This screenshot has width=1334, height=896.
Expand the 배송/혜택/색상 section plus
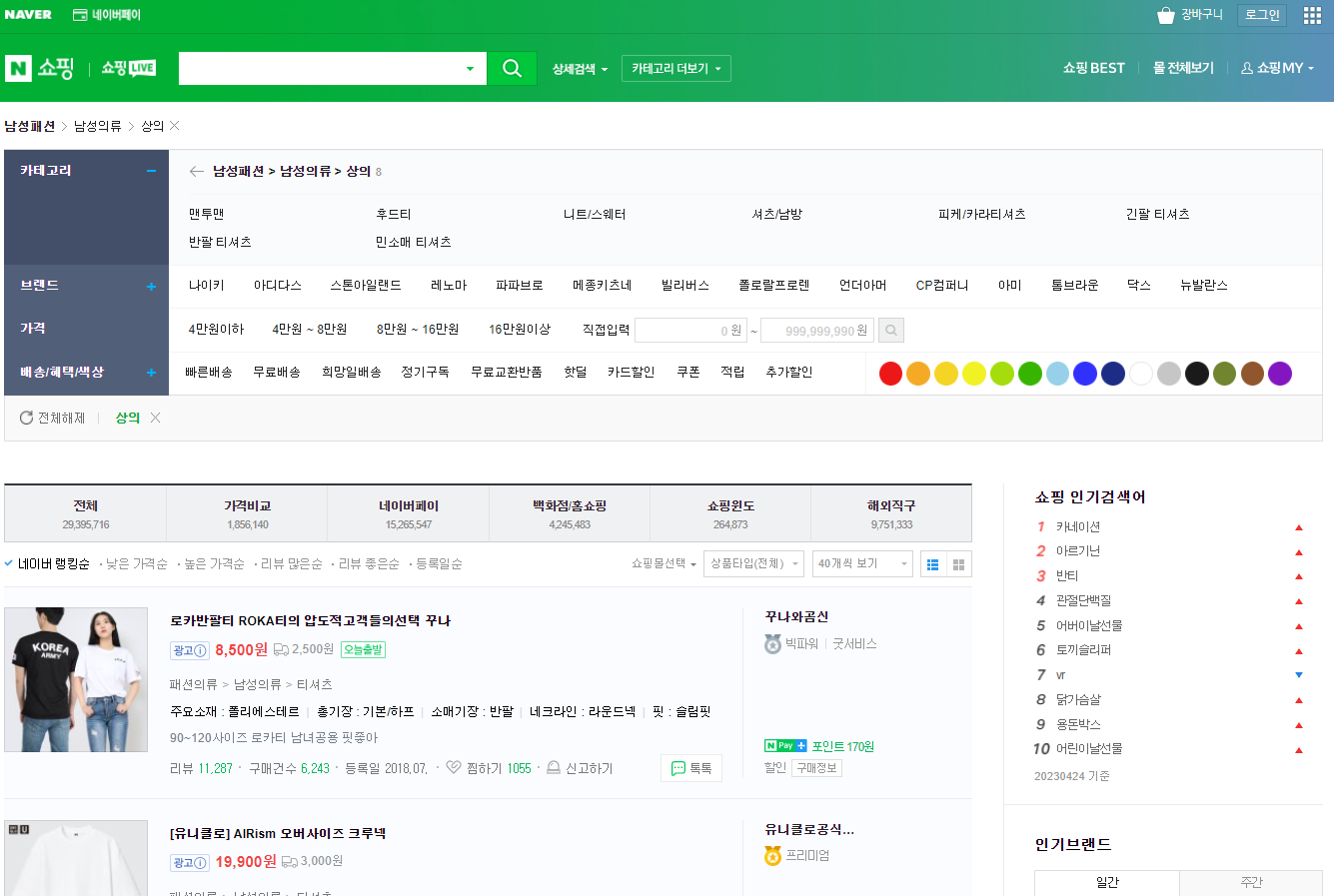point(152,373)
